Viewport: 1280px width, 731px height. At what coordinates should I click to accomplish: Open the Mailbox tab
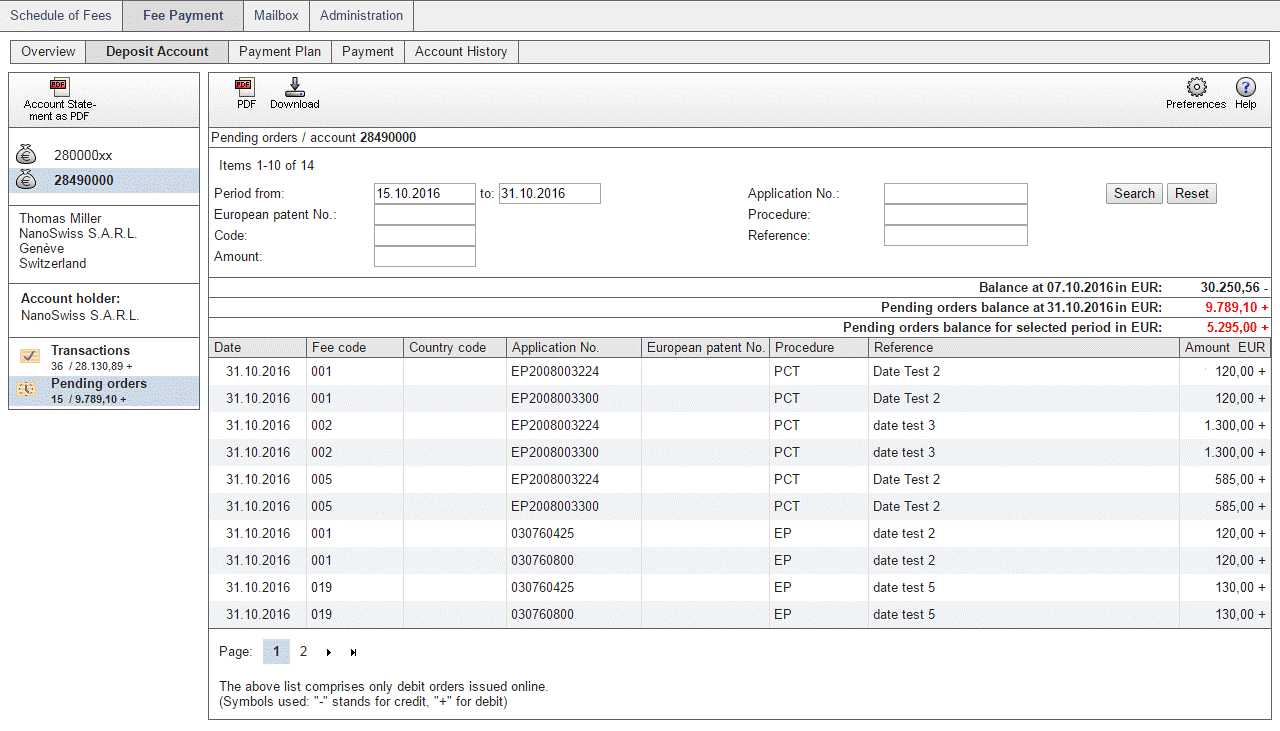276,16
